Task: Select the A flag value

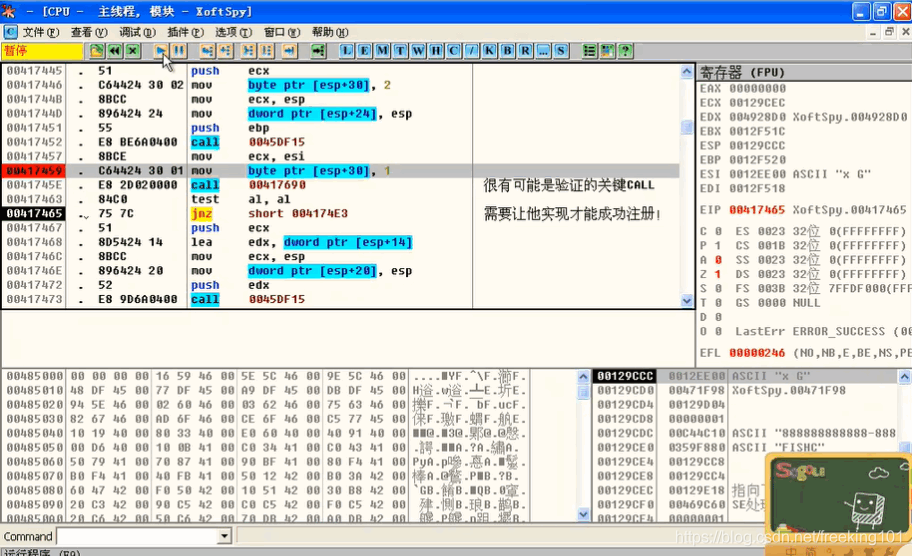Action: point(718,259)
